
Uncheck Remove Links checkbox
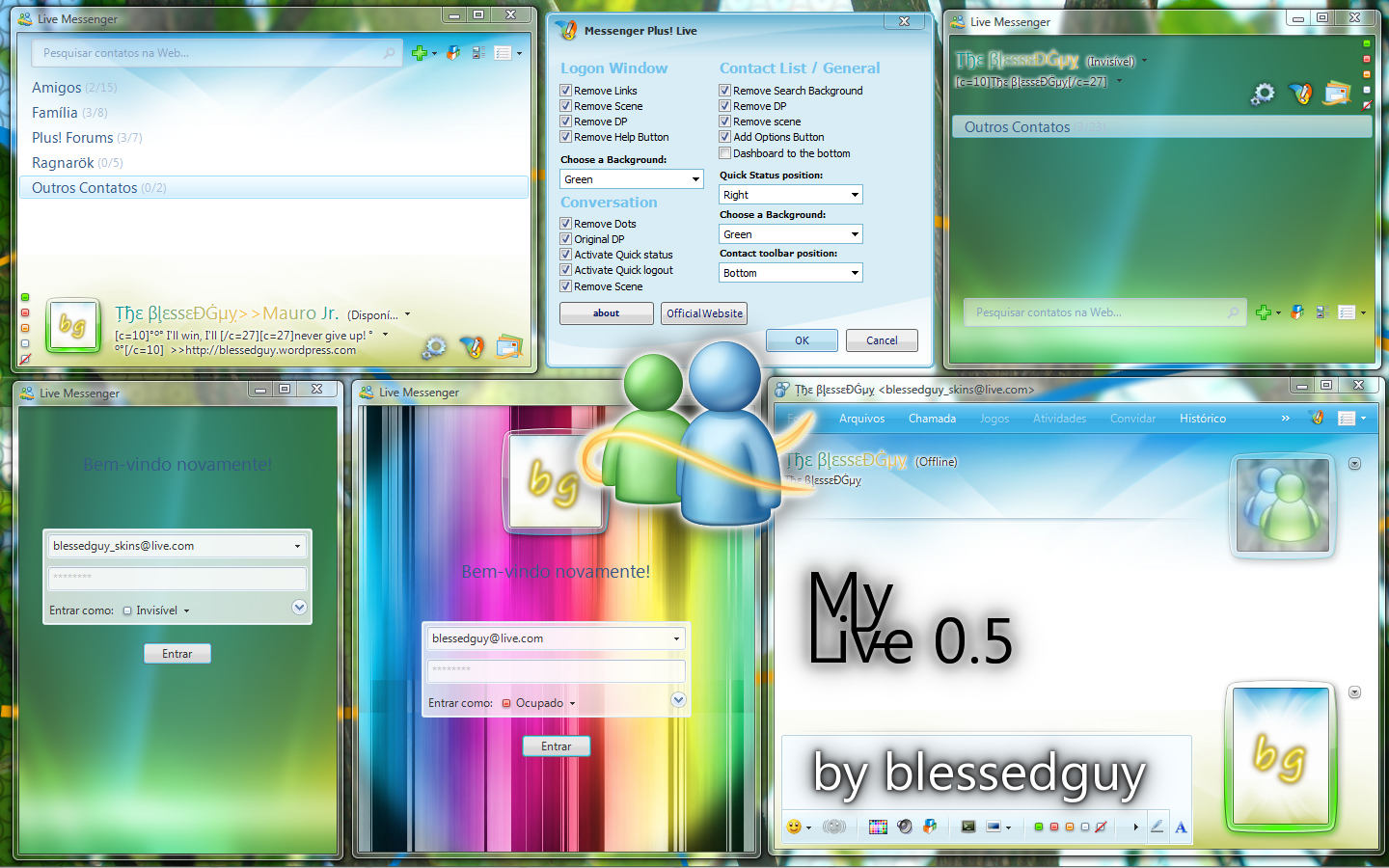[x=566, y=91]
